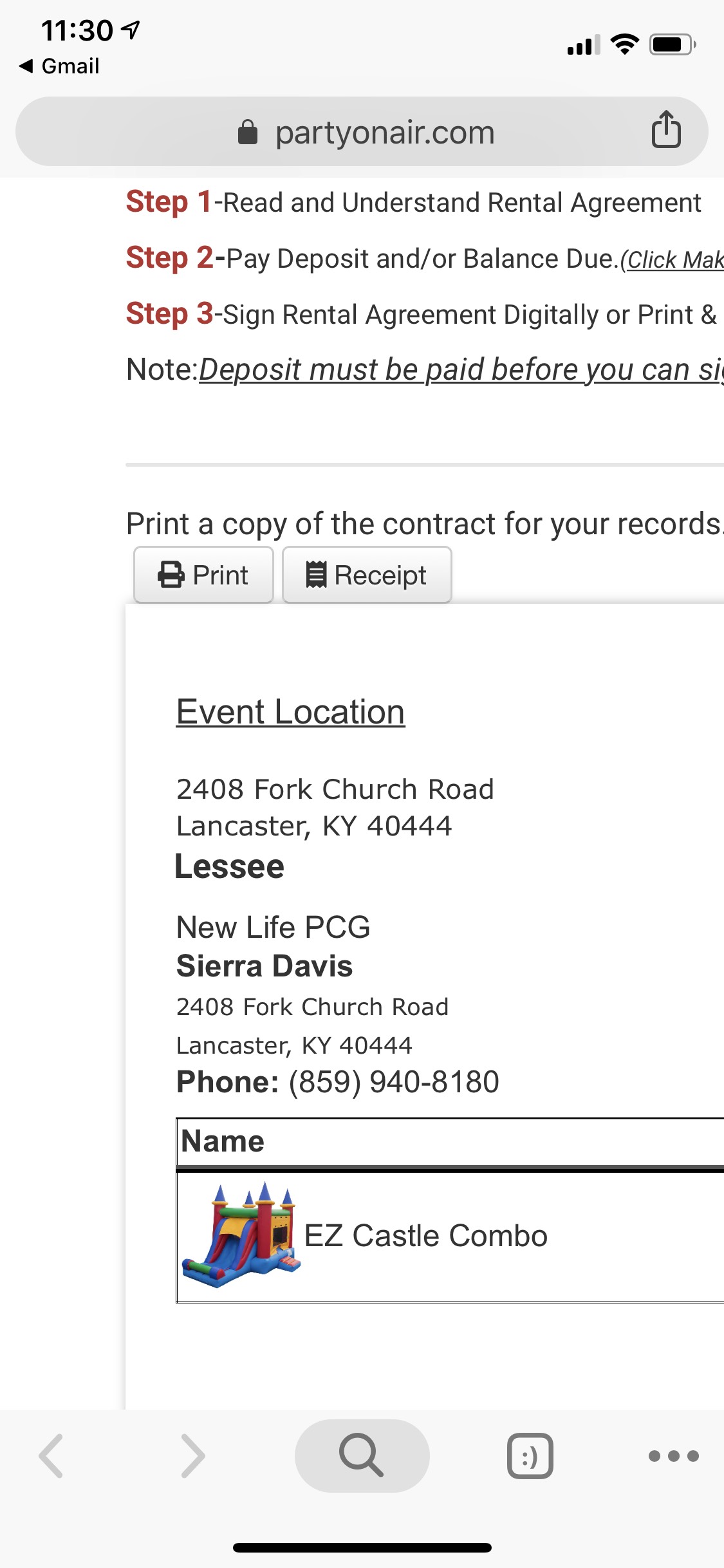Screen dimensions: 724x1568
Task: Tap the lock icon beside partyonair.com
Action: click(x=248, y=133)
